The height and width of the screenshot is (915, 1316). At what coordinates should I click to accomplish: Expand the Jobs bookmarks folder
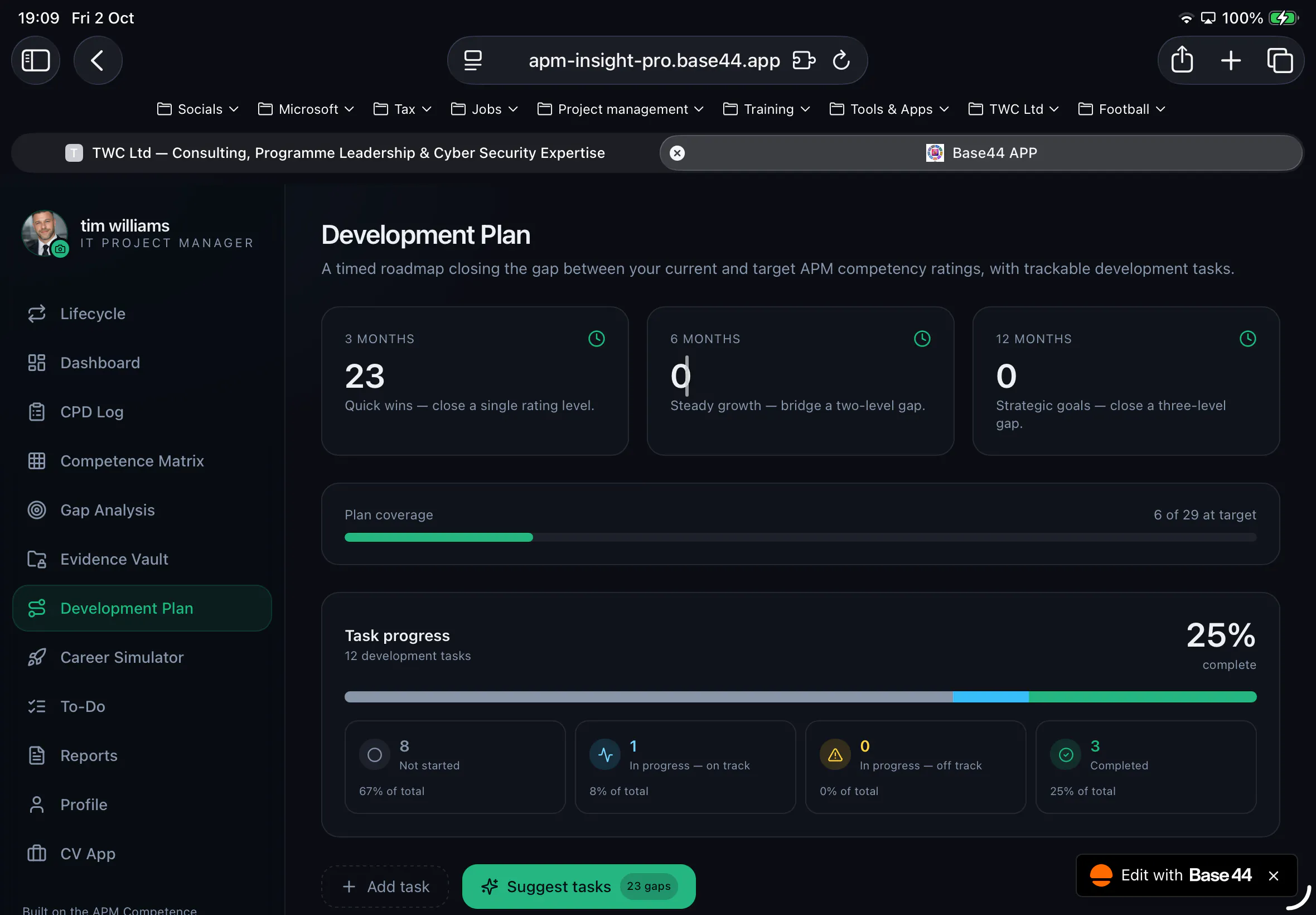[484, 109]
